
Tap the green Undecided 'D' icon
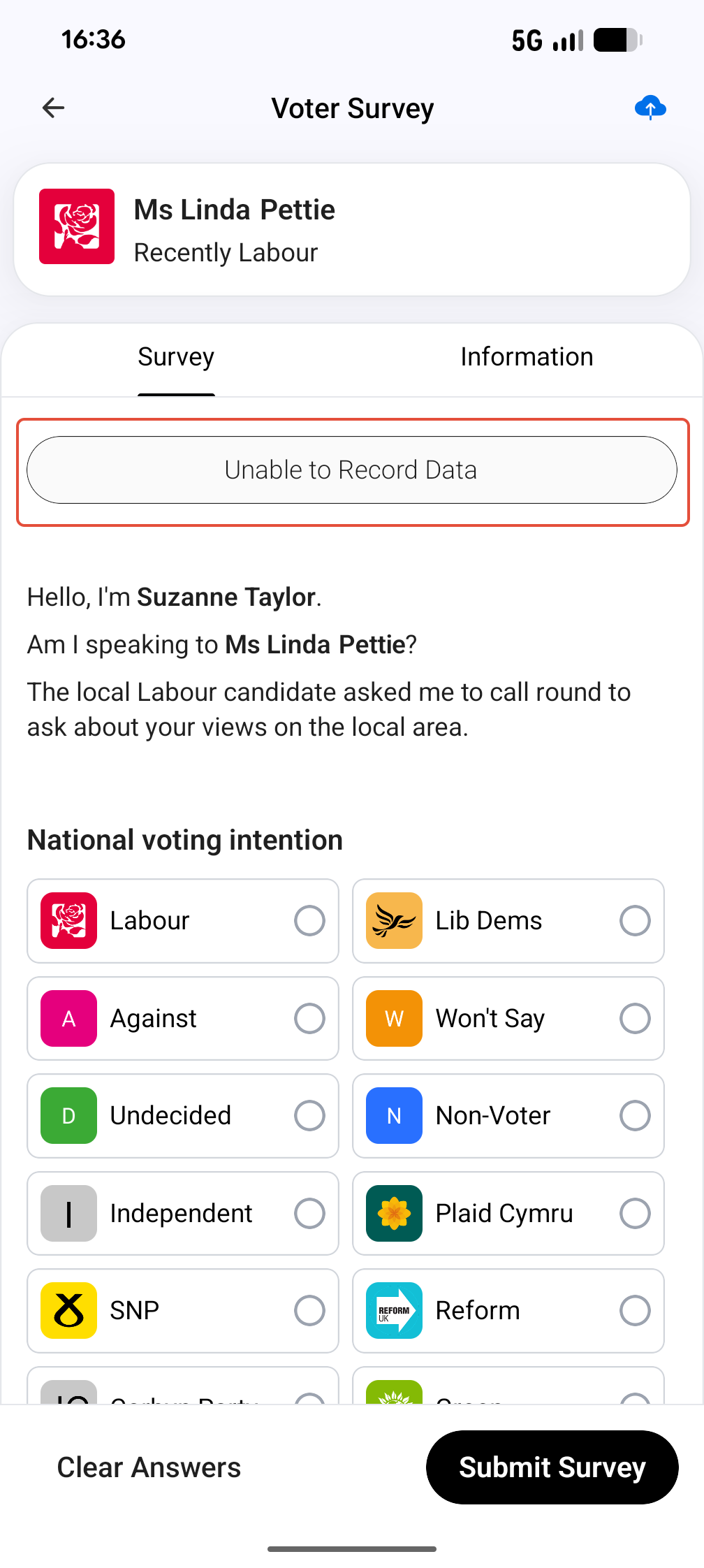coord(68,1115)
